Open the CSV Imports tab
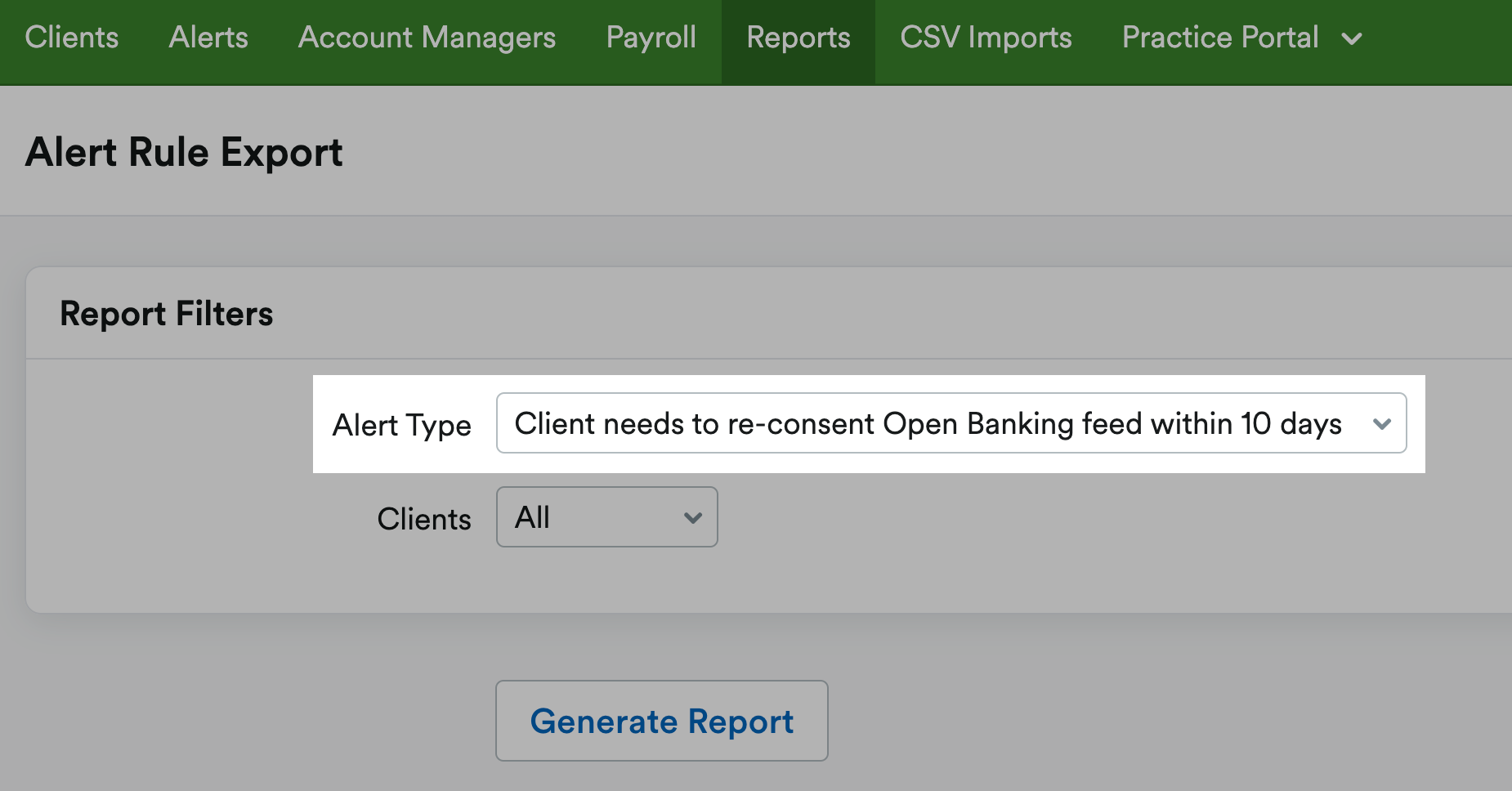 pyautogui.click(x=986, y=38)
